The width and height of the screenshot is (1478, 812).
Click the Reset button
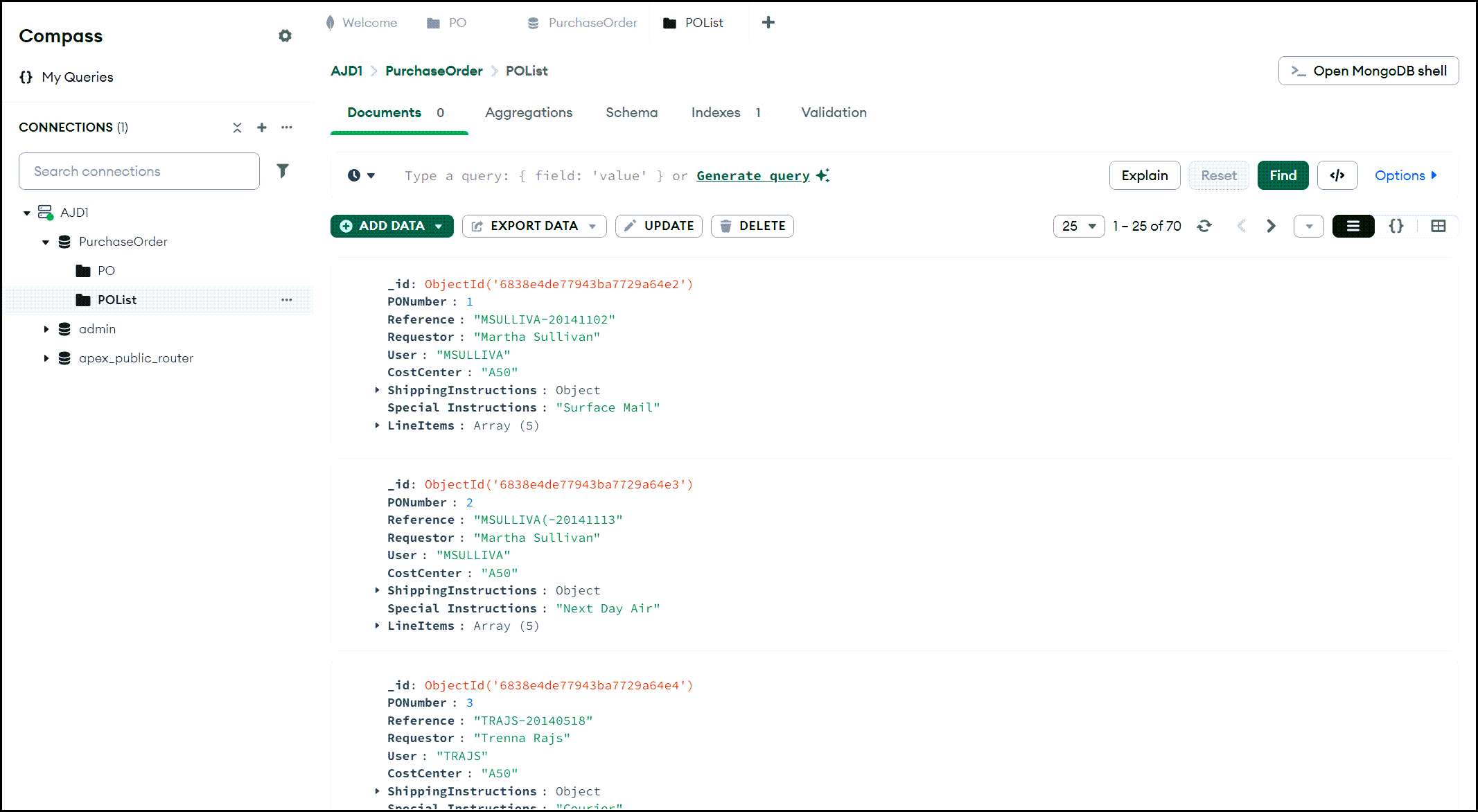pos(1219,175)
